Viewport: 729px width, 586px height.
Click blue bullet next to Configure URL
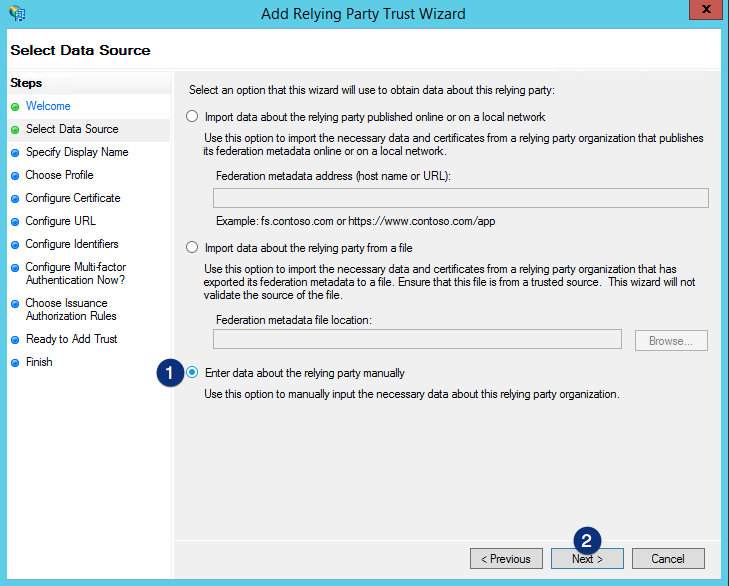click(15, 222)
